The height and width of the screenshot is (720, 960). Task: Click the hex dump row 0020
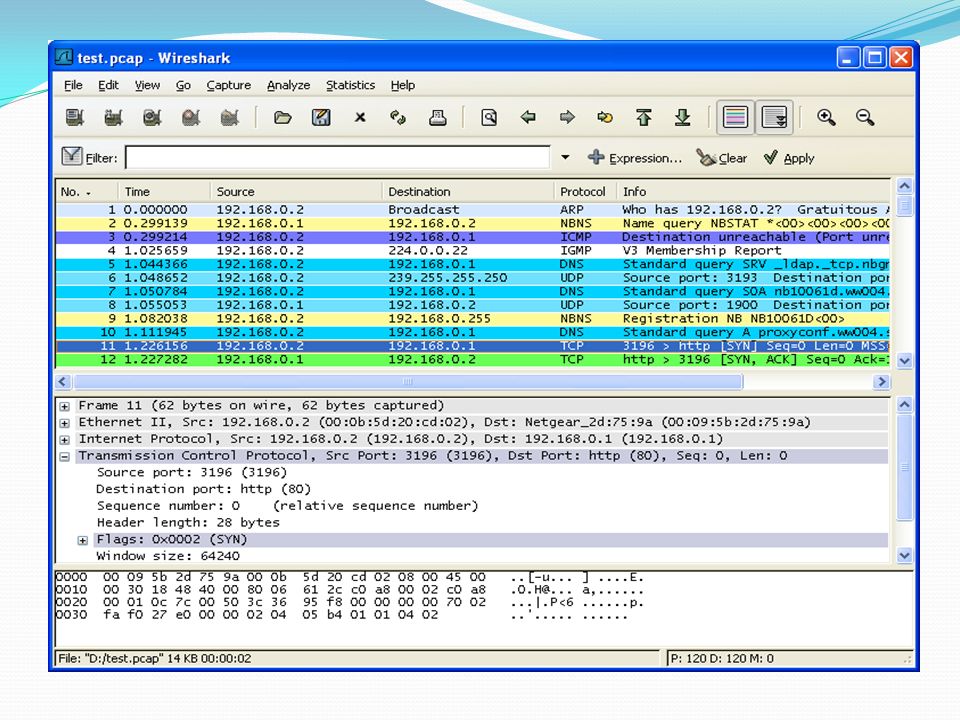pyautogui.click(x=350, y=602)
